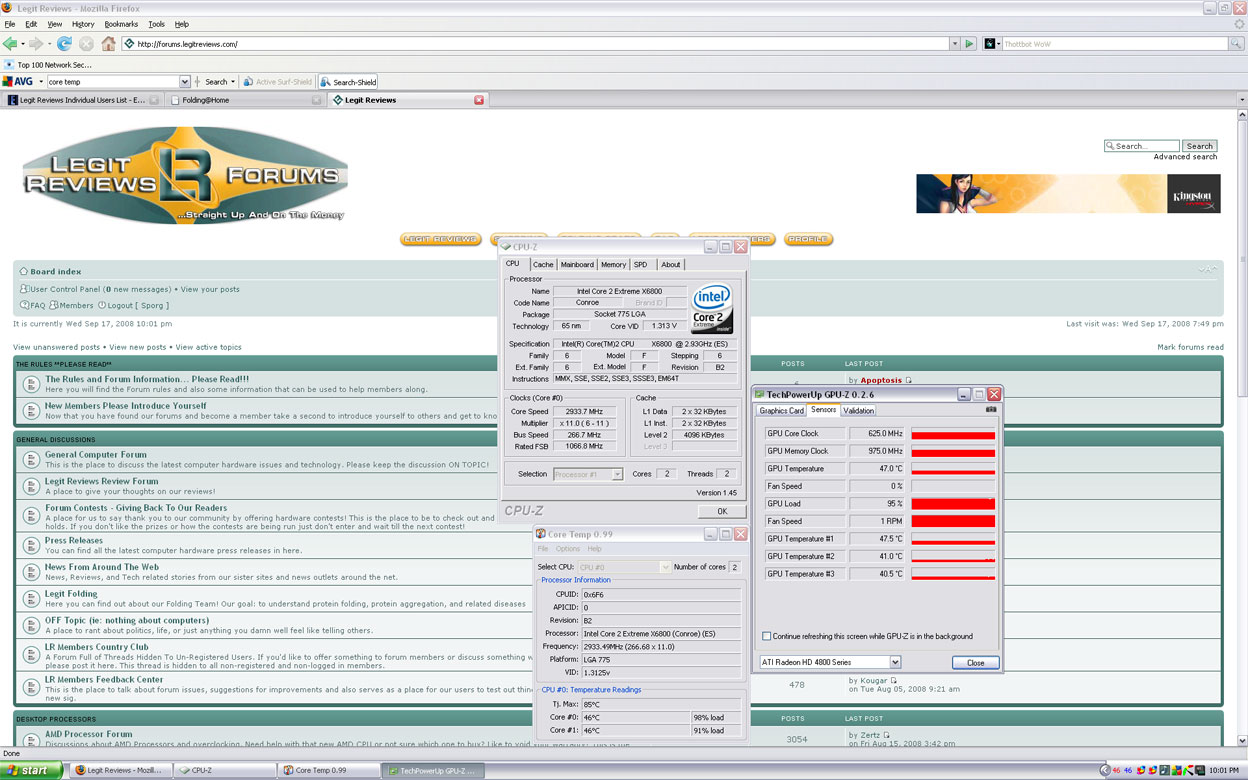
Task: Open the Back button history dropdown arrow
Action: coord(22,44)
